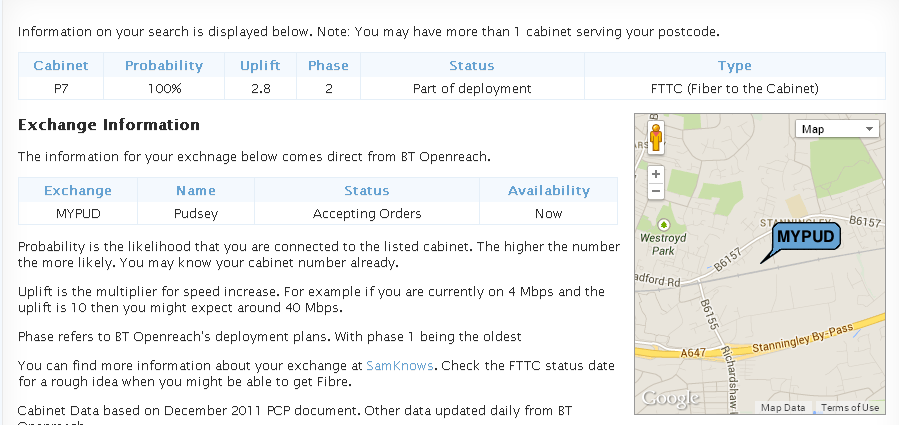Image resolution: width=899 pixels, height=425 pixels.
Task: Click the Probability column header
Action: pos(164,65)
